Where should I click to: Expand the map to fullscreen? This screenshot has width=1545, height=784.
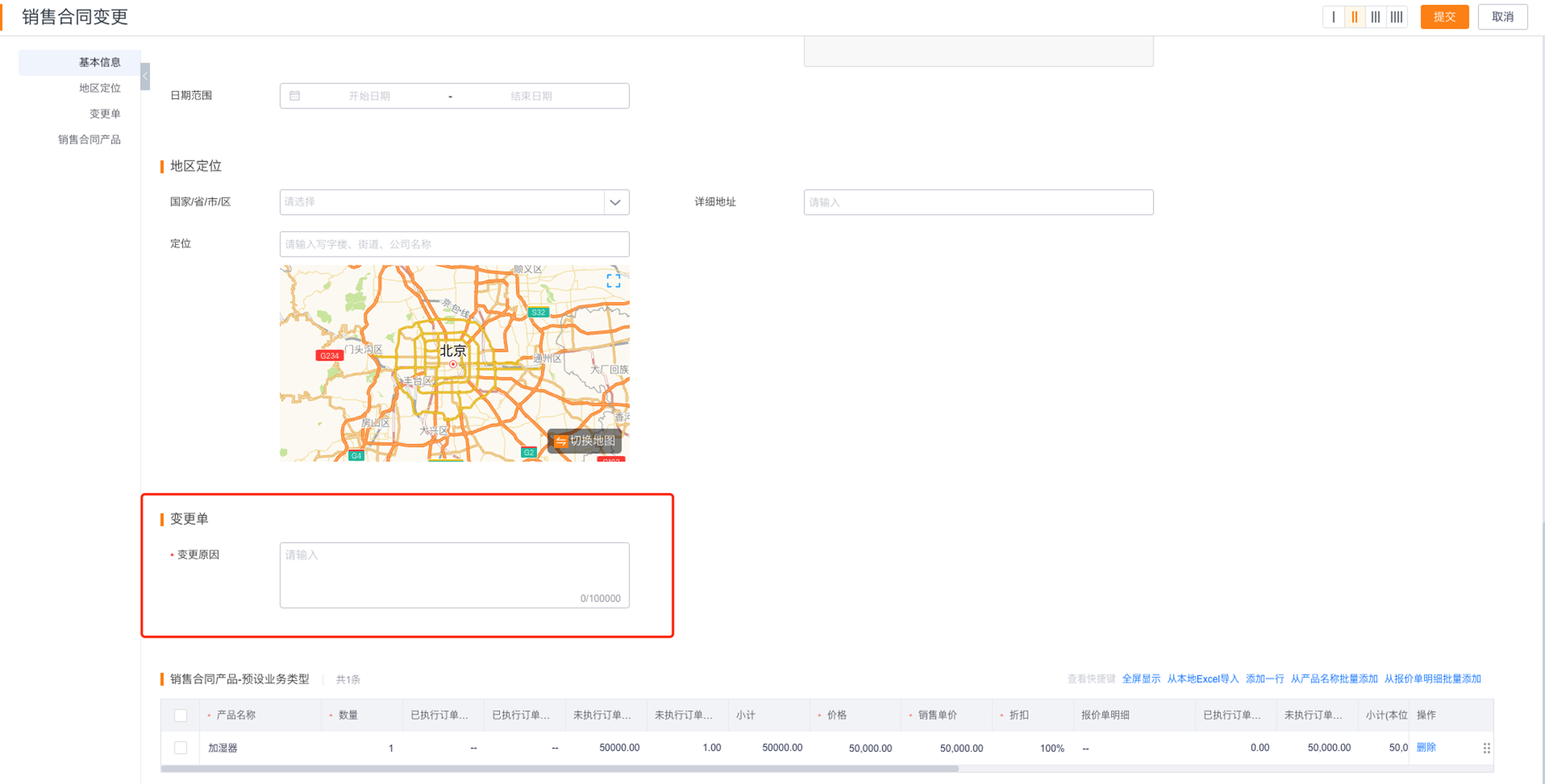(x=613, y=281)
